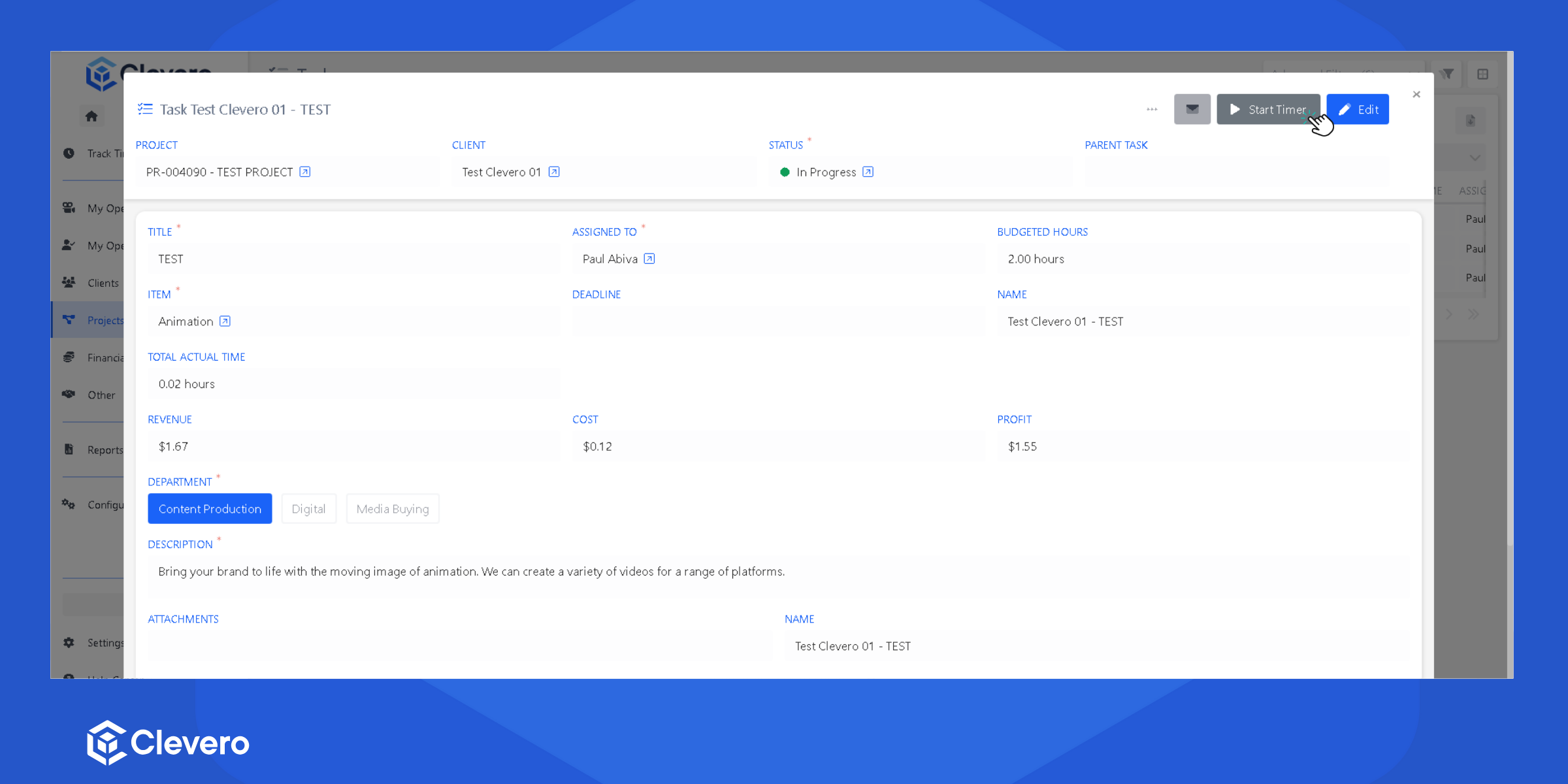The image size is (1568, 784).
Task: Open the PR-004090 project link icon
Action: tap(304, 172)
